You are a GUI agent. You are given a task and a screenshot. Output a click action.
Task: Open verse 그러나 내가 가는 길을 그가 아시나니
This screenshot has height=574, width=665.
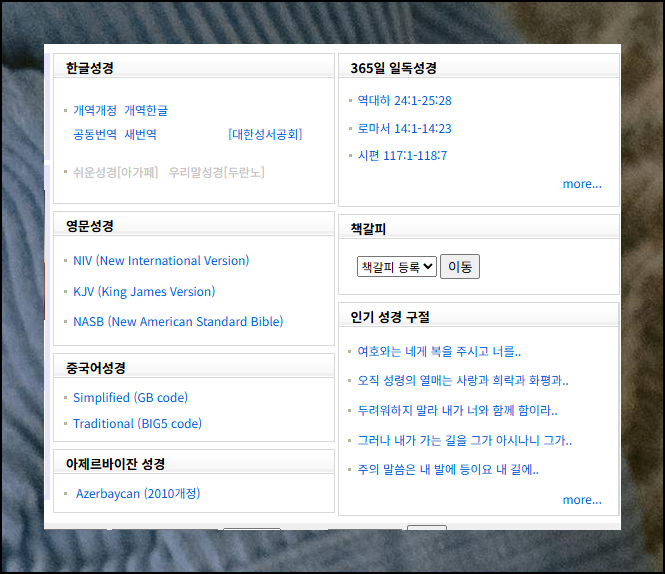[x=465, y=440]
